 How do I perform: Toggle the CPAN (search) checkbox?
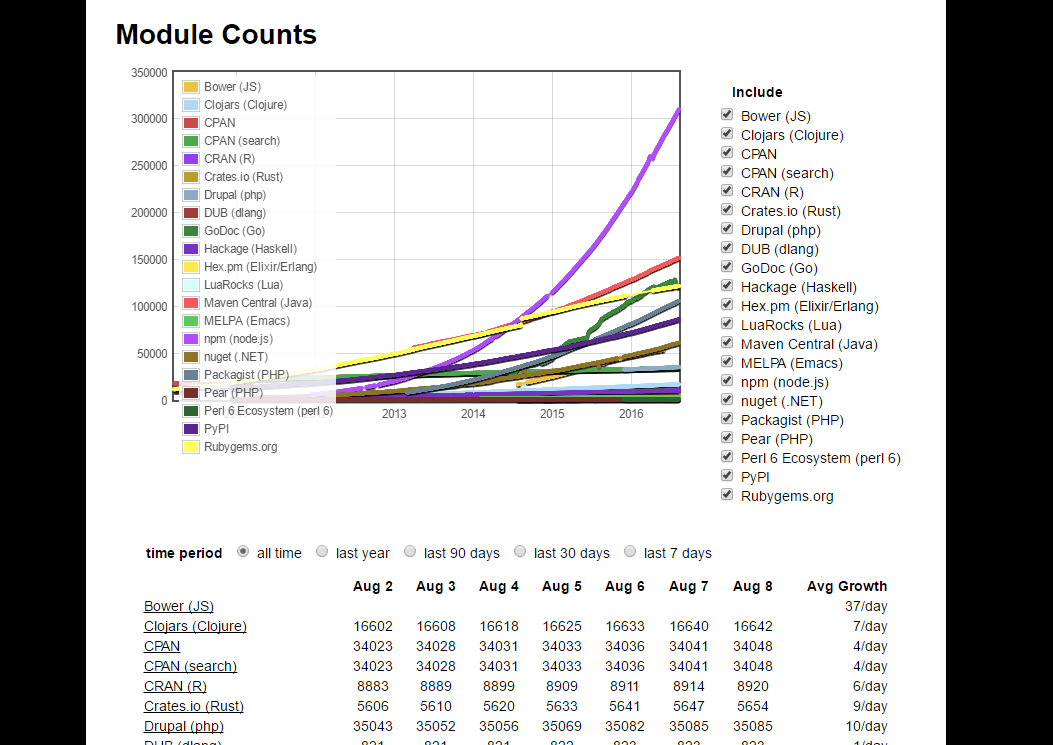tap(727, 171)
